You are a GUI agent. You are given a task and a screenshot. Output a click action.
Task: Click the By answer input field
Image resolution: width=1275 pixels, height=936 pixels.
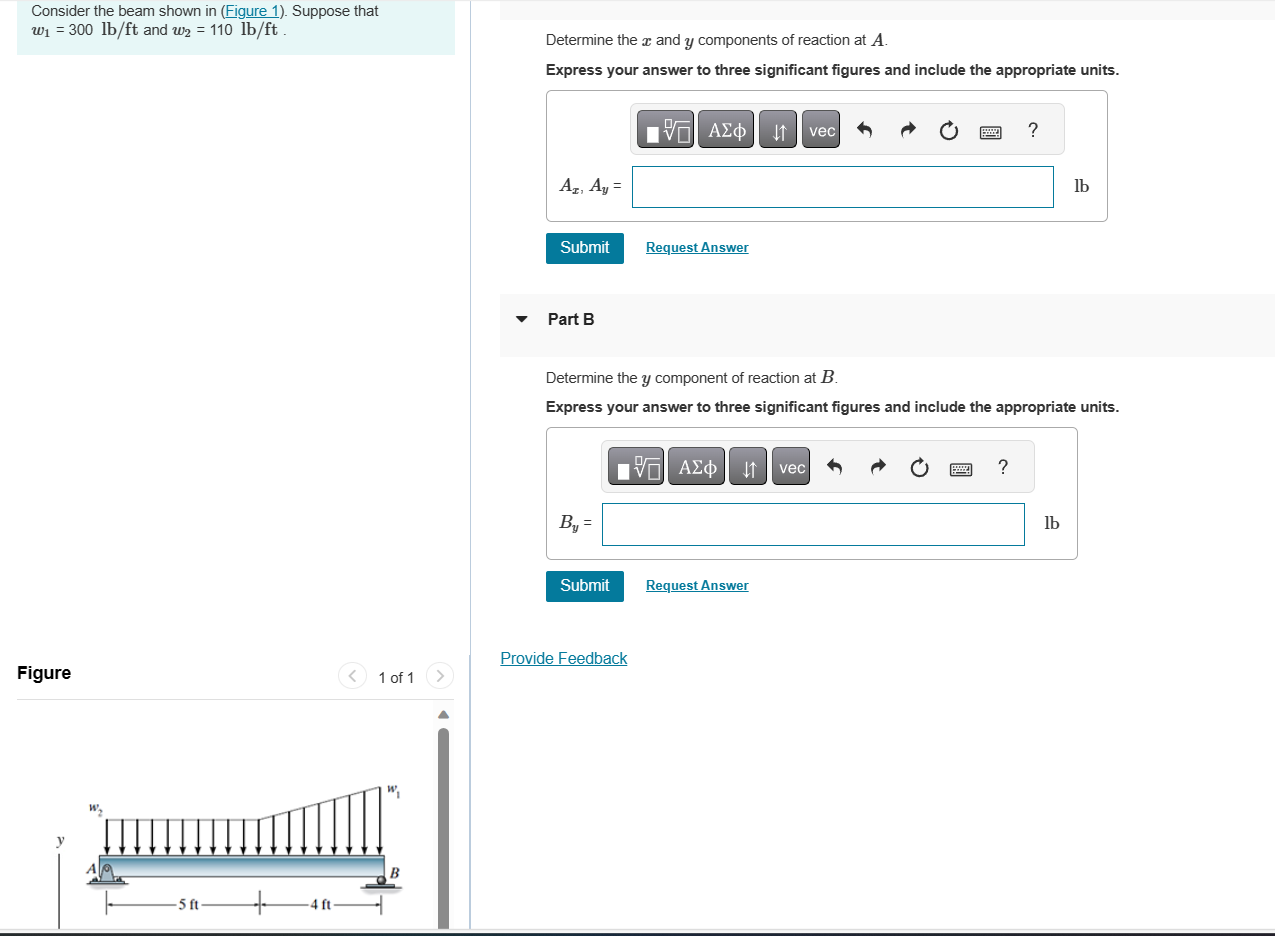tap(813, 524)
